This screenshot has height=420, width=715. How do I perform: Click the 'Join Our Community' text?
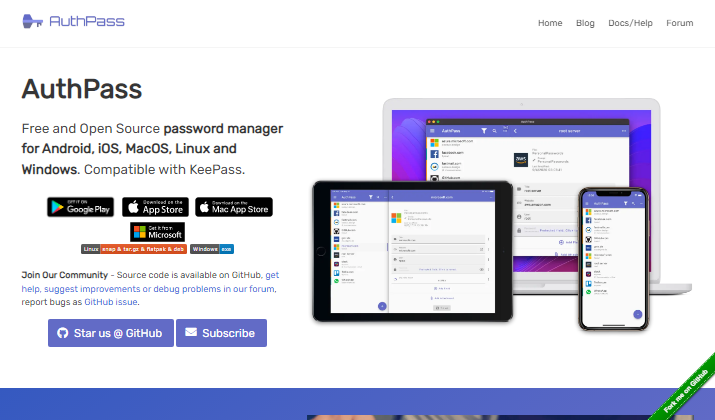click(65, 275)
